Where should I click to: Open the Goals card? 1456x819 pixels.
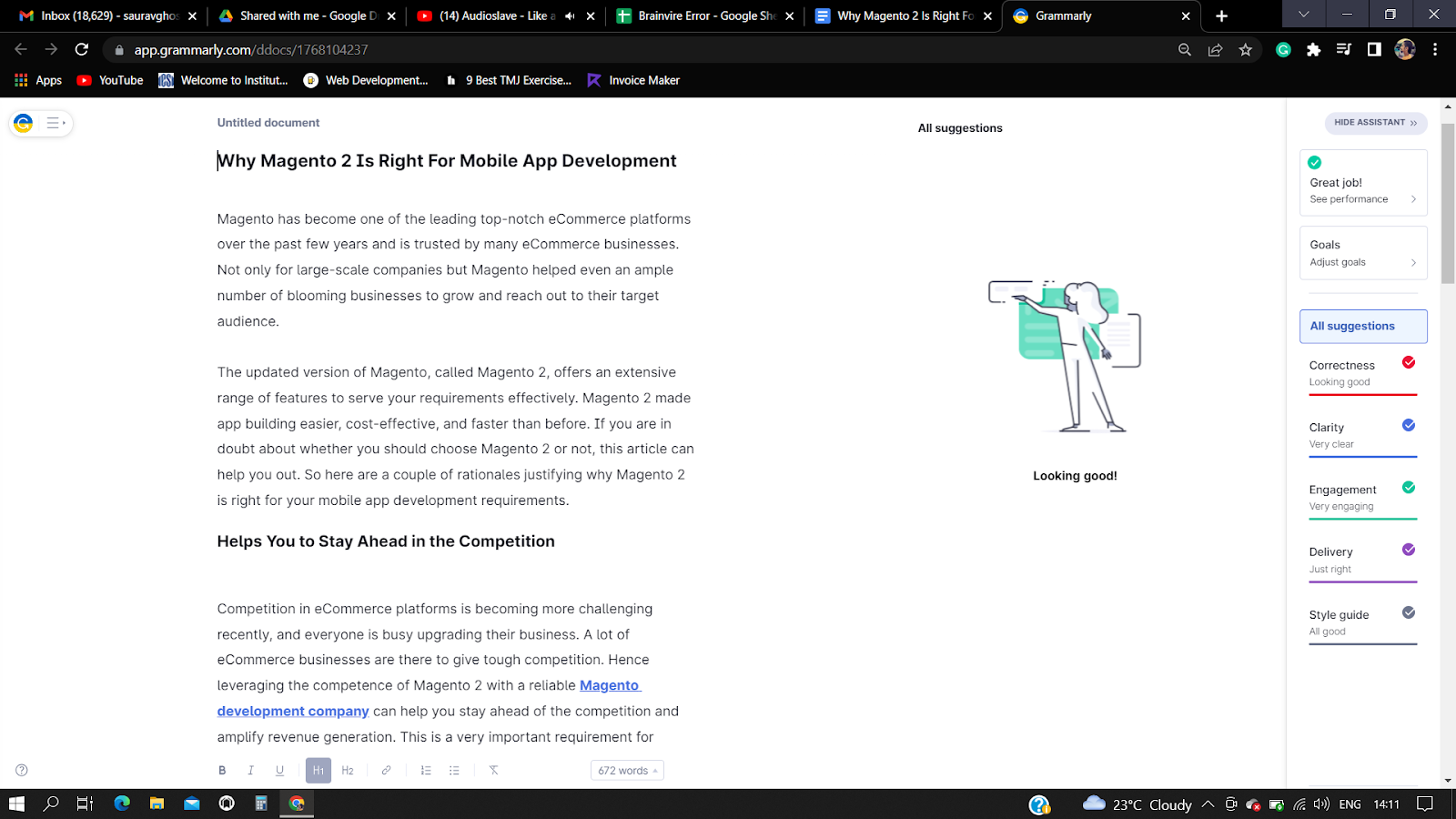[1363, 253]
